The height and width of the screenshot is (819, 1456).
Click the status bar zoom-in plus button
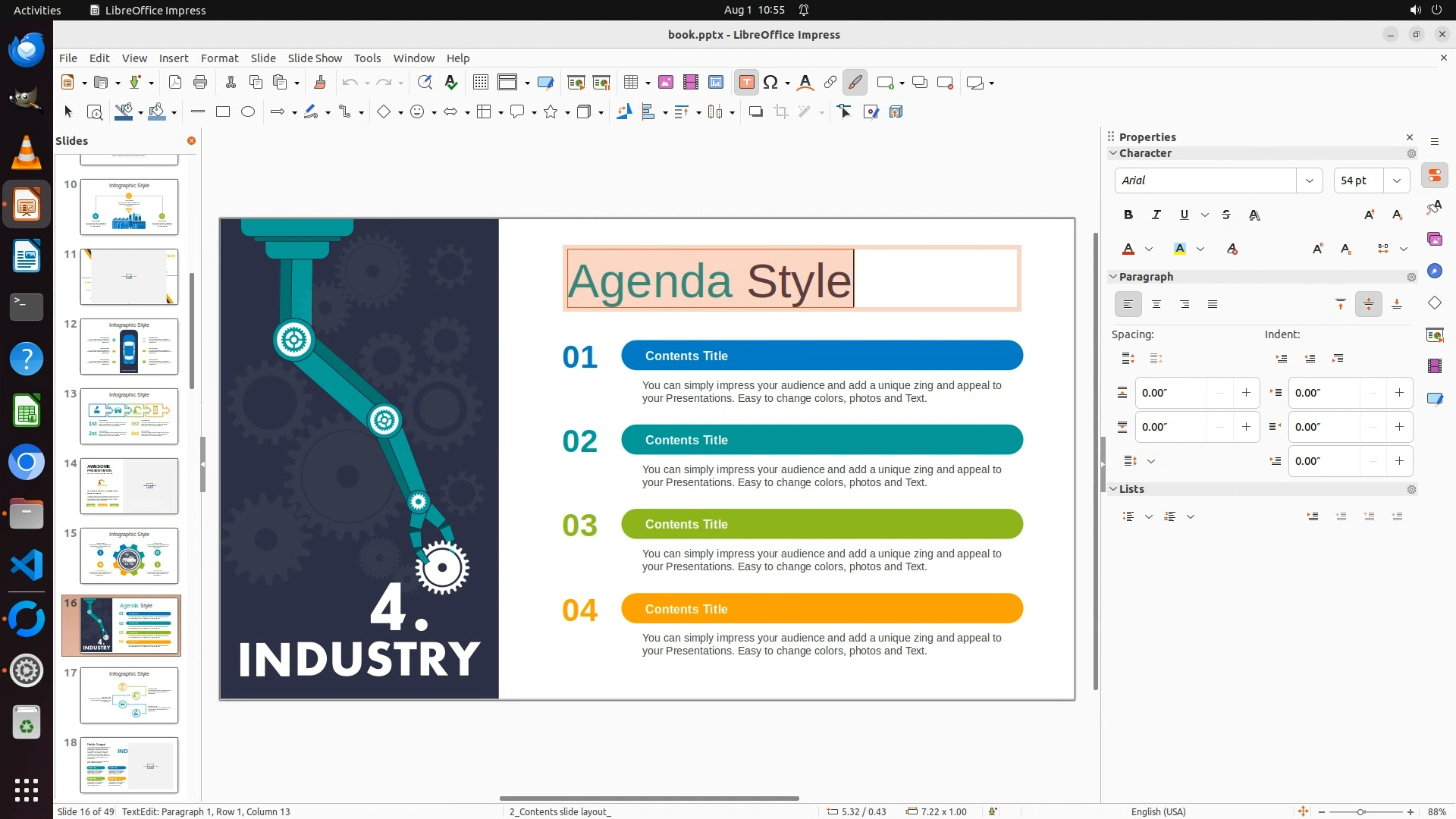point(1410,811)
